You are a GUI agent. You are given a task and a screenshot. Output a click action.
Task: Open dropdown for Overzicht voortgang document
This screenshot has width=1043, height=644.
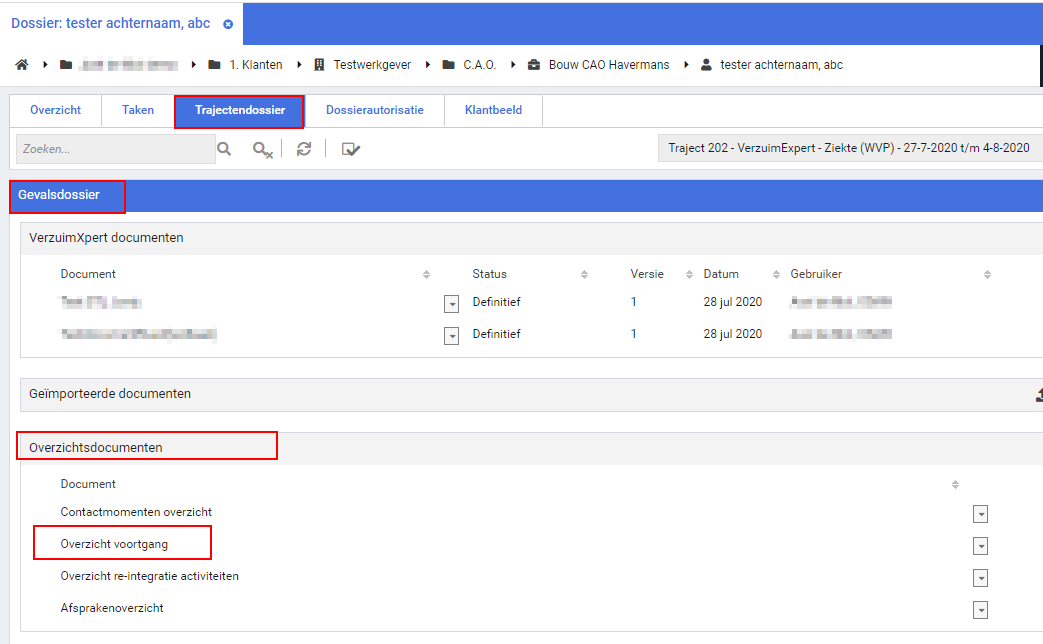[980, 546]
